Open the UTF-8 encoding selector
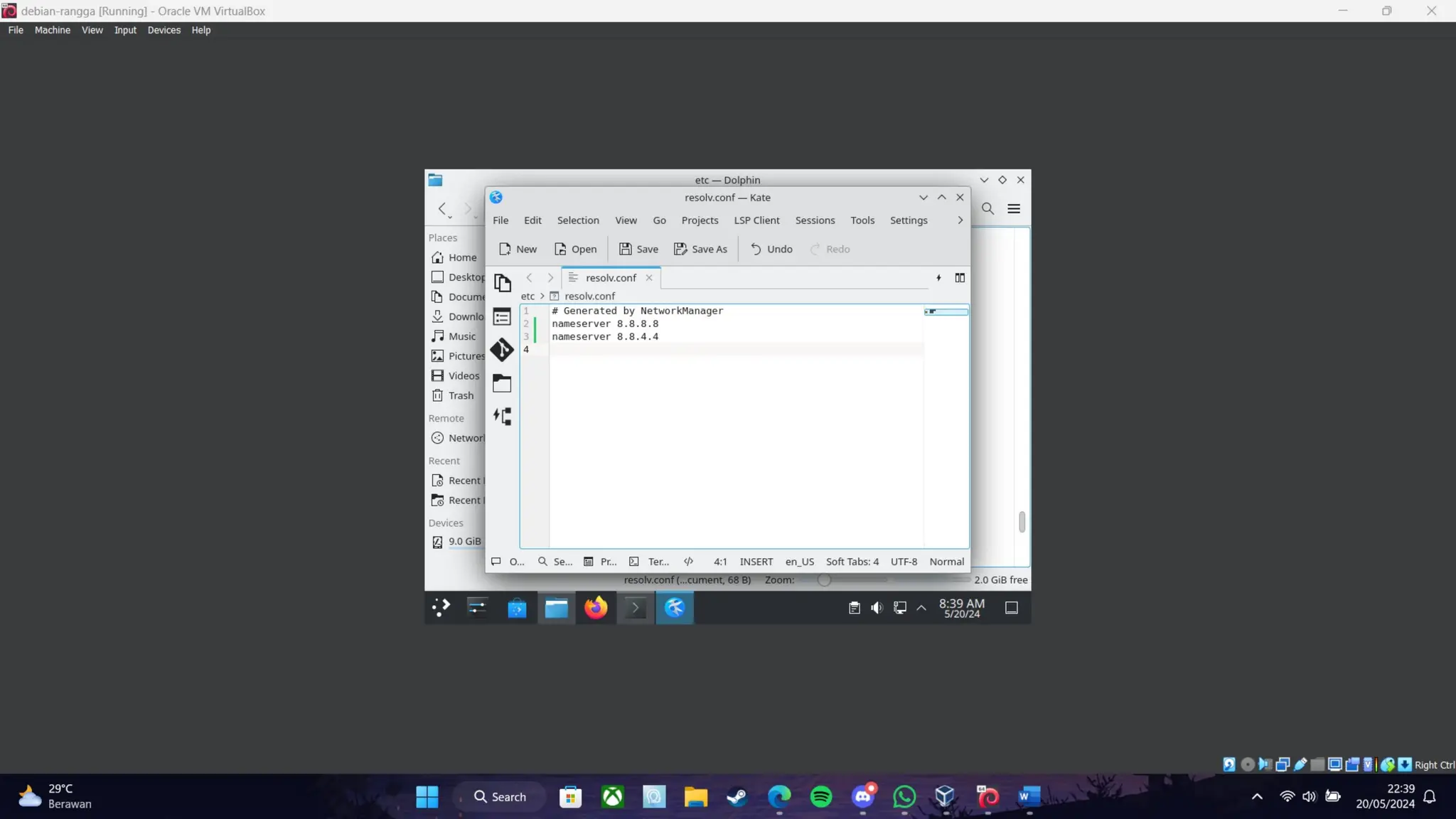This screenshot has height=819, width=1456. (x=904, y=562)
